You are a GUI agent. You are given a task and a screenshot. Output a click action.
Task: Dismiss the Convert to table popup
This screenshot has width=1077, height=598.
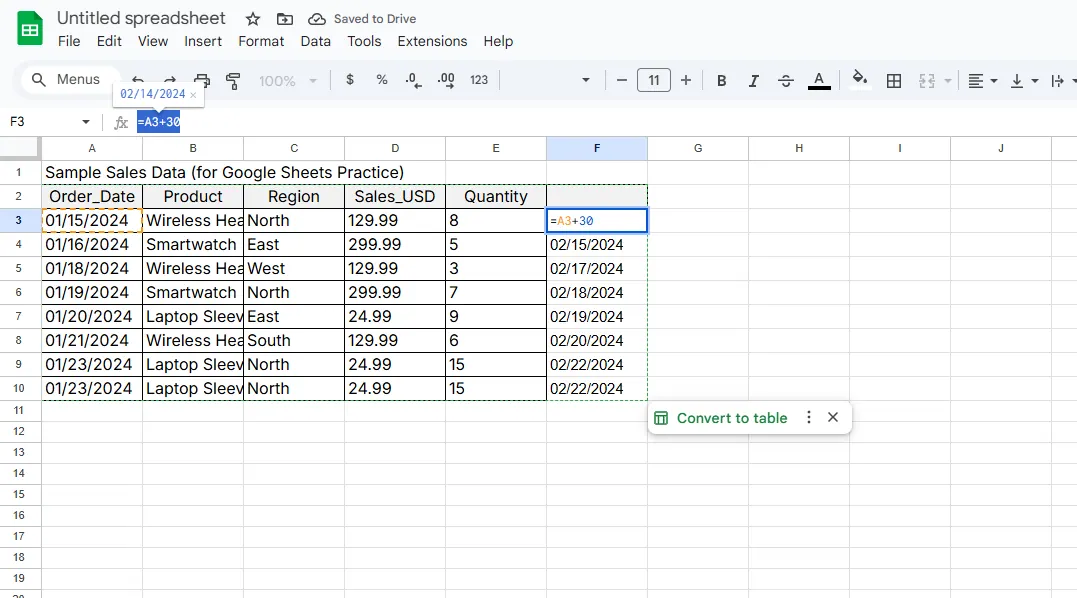click(833, 418)
